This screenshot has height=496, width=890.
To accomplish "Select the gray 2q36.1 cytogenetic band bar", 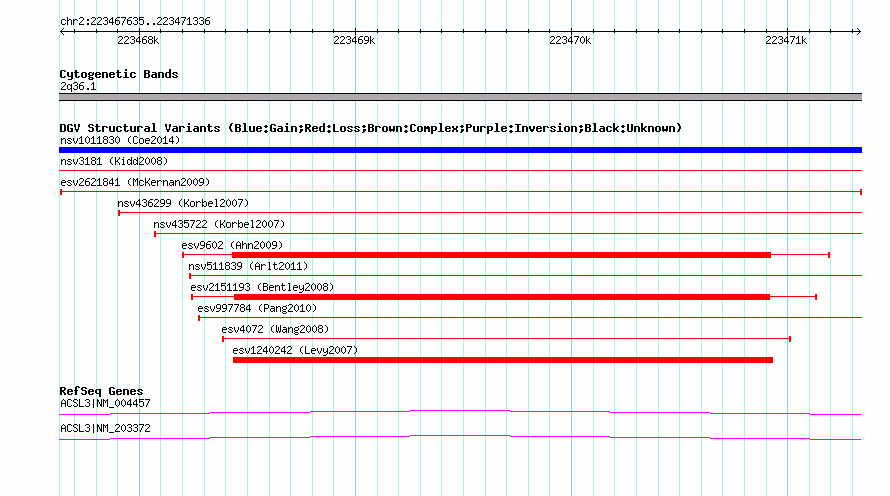I will click(x=460, y=97).
